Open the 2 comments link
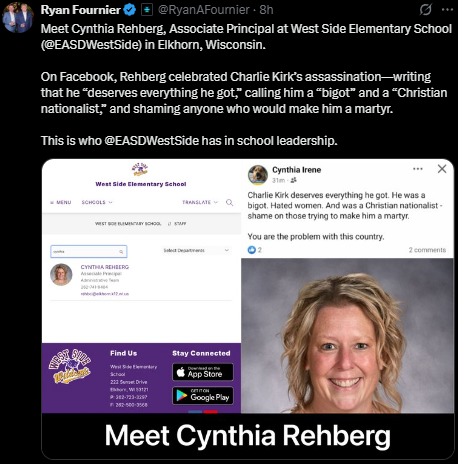 pos(427,250)
